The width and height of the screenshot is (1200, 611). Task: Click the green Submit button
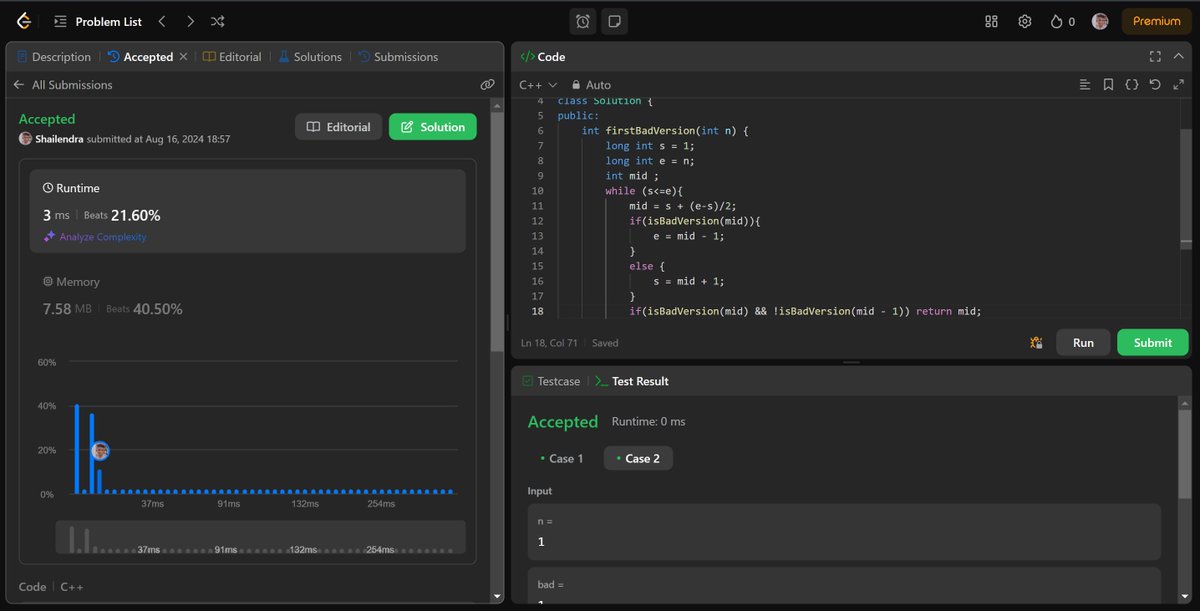pyautogui.click(x=1152, y=342)
